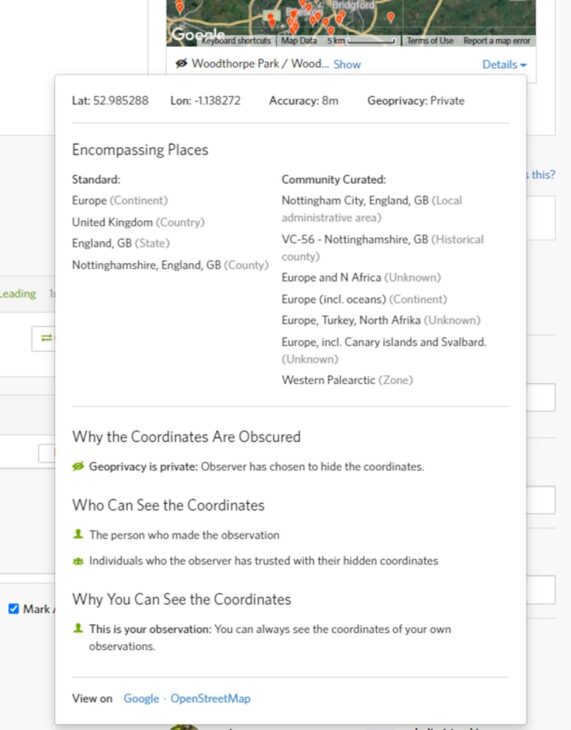Click the trusted individuals group icon
The height and width of the screenshot is (730, 571).
point(78,561)
